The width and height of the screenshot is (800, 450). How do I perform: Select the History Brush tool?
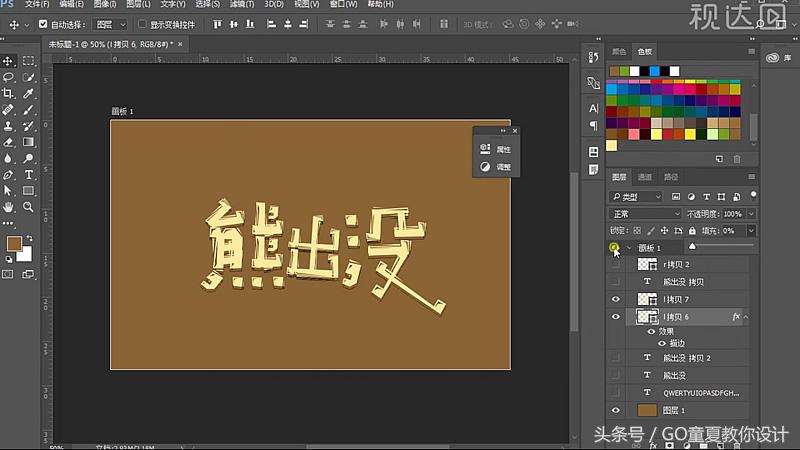(29, 126)
